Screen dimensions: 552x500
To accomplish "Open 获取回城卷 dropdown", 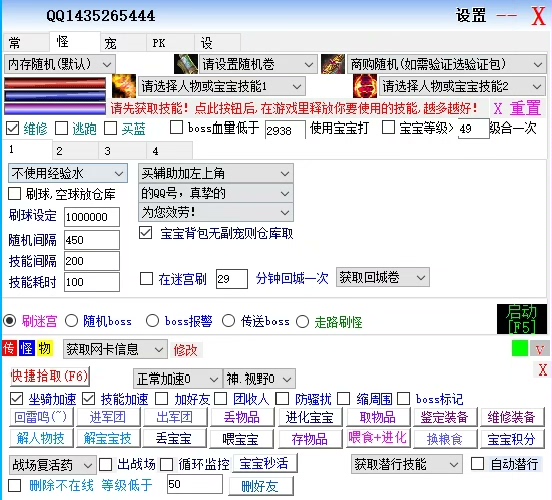I will (x=383, y=277).
